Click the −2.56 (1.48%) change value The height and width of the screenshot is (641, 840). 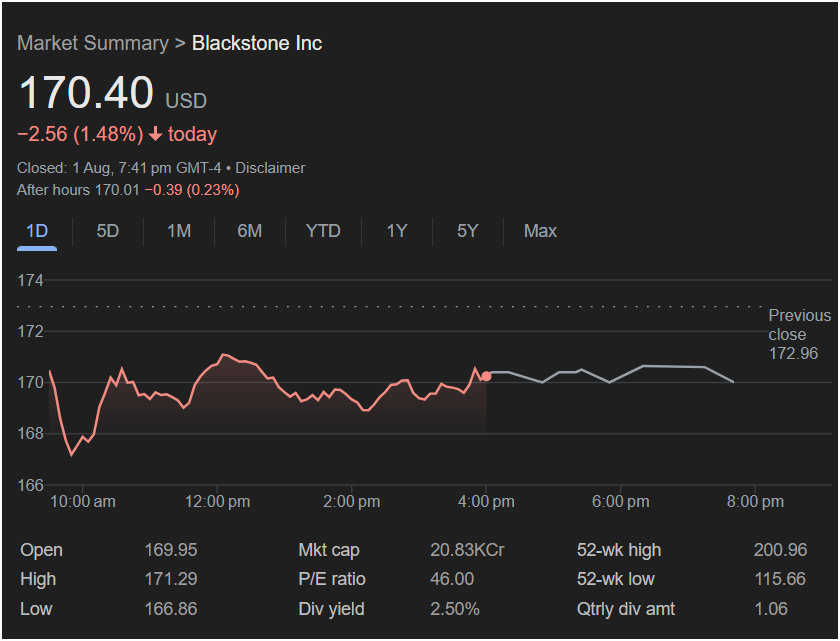[80, 134]
